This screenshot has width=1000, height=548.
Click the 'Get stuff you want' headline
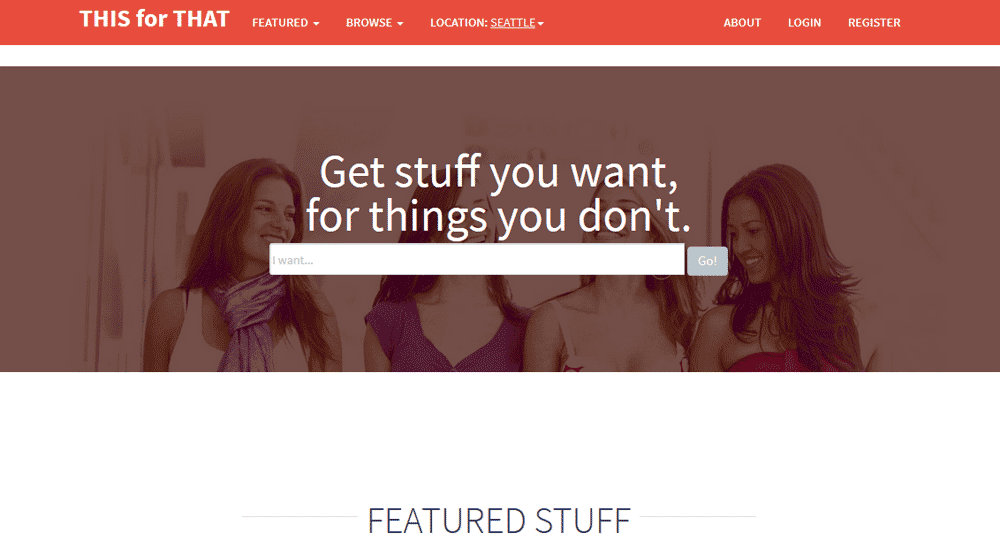coord(498,172)
